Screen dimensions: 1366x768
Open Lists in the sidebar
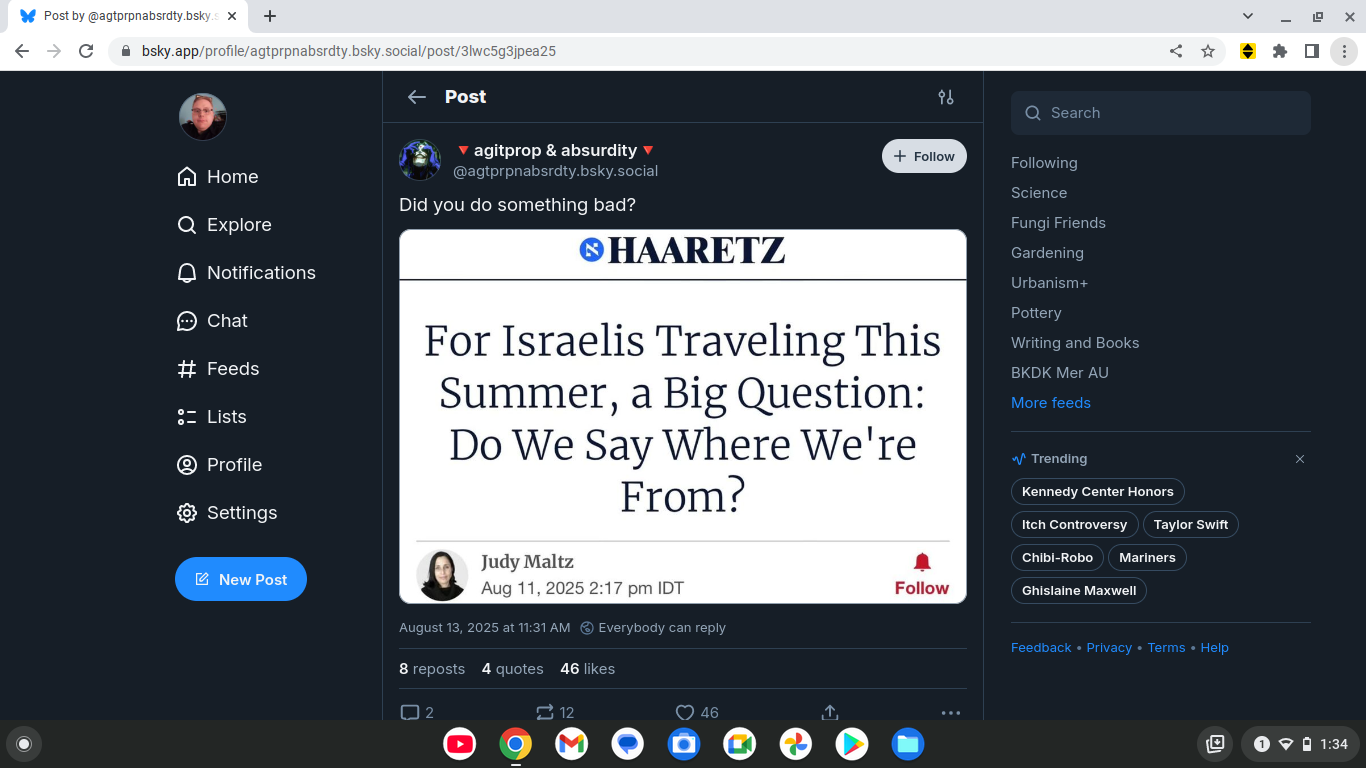211,417
